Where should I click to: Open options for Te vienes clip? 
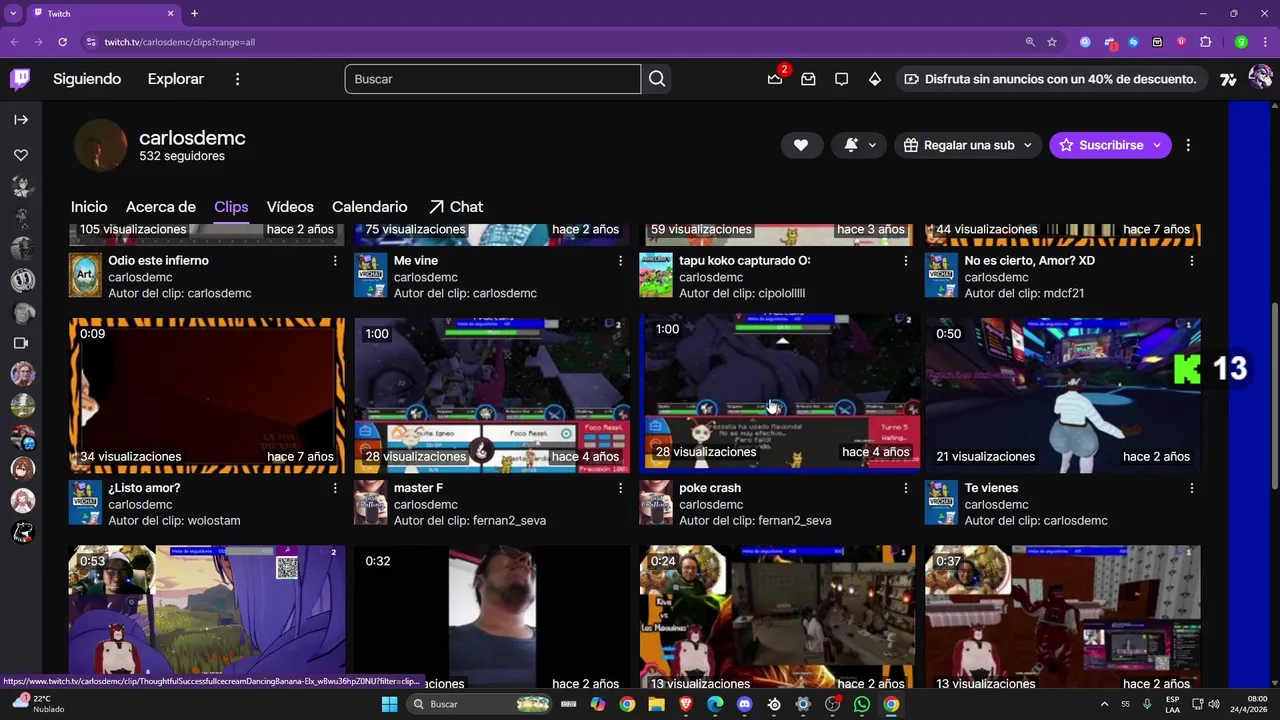1191,488
